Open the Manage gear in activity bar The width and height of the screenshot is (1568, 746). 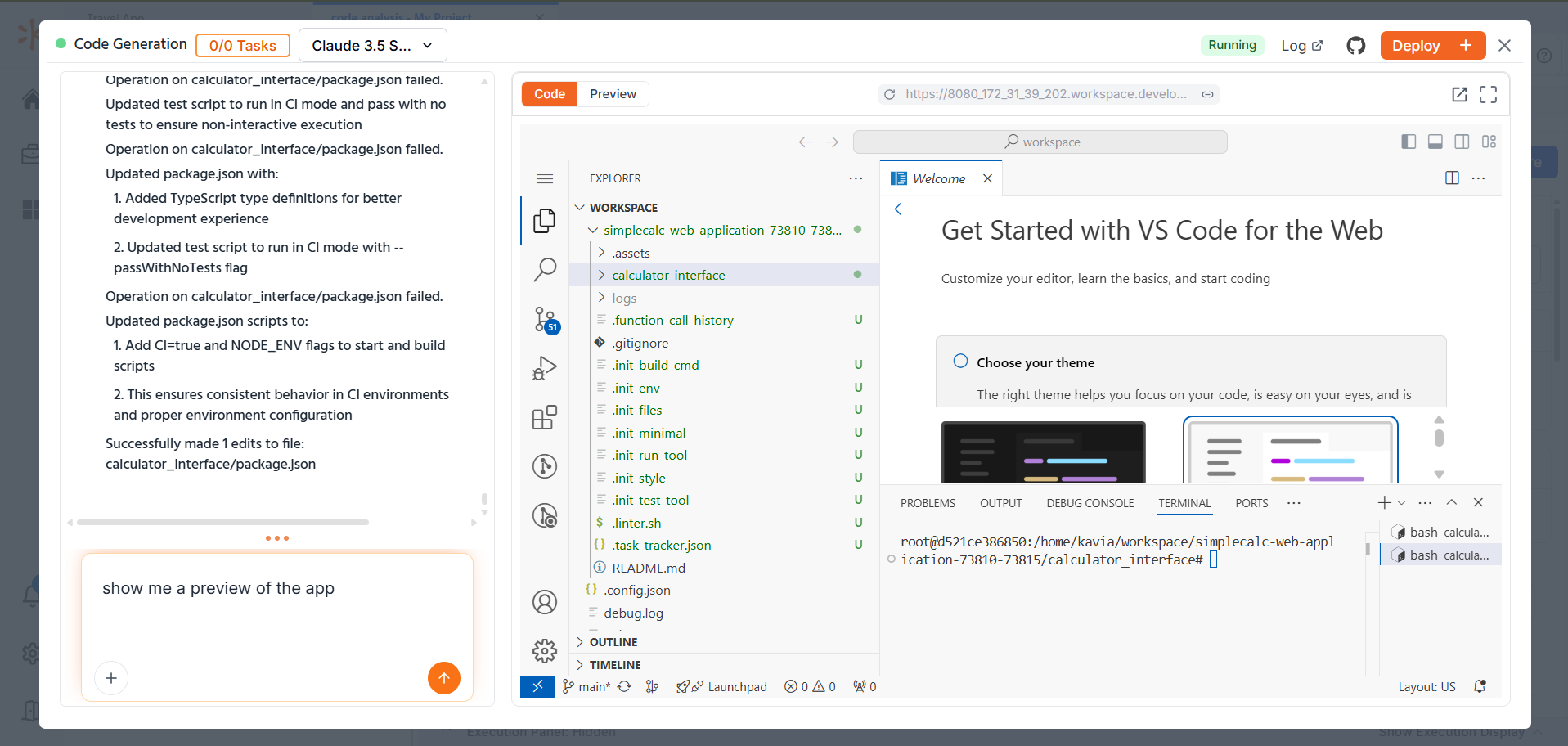point(545,651)
